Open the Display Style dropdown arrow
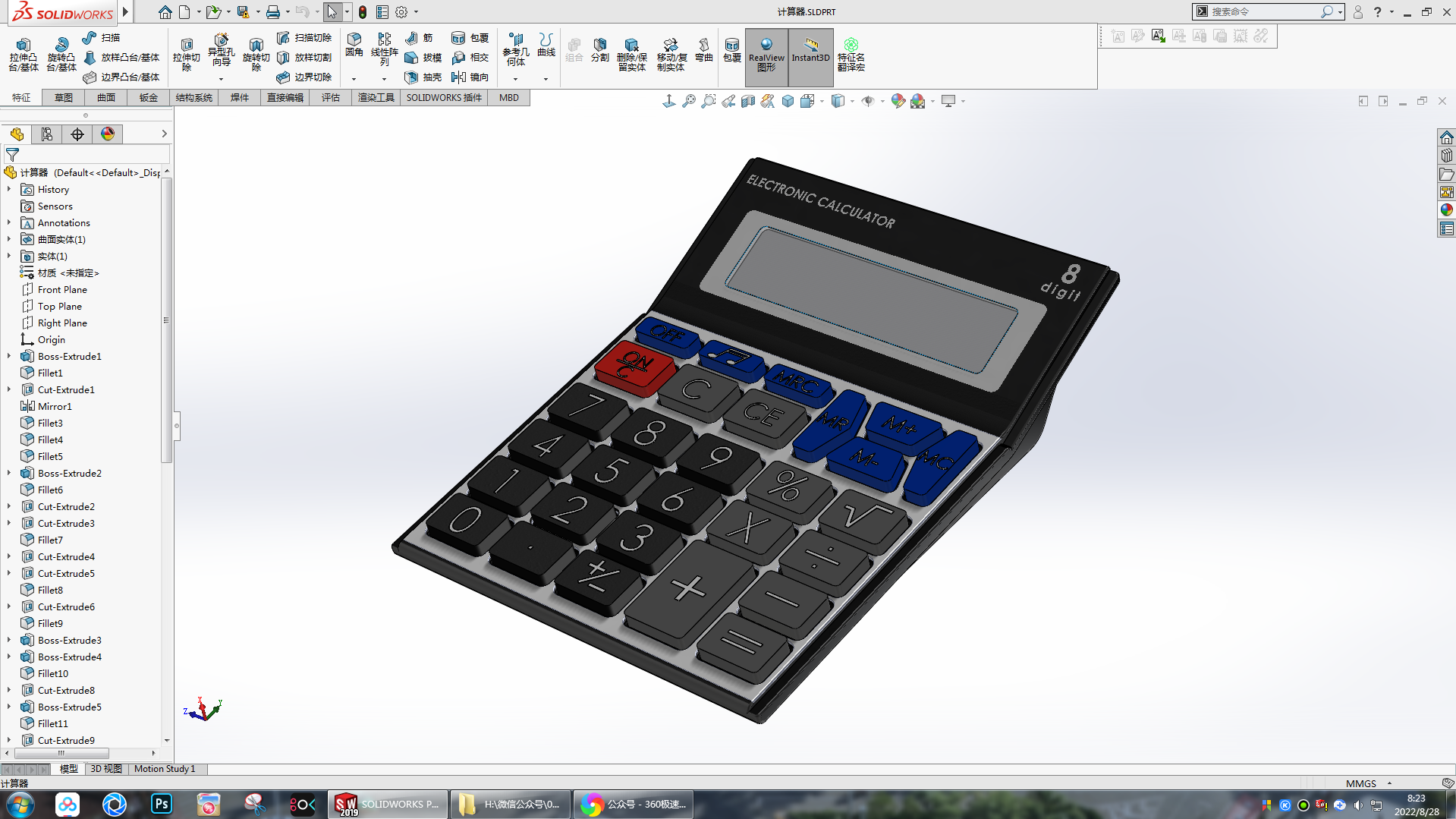Screen dimensions: 1456x819 click(x=851, y=101)
